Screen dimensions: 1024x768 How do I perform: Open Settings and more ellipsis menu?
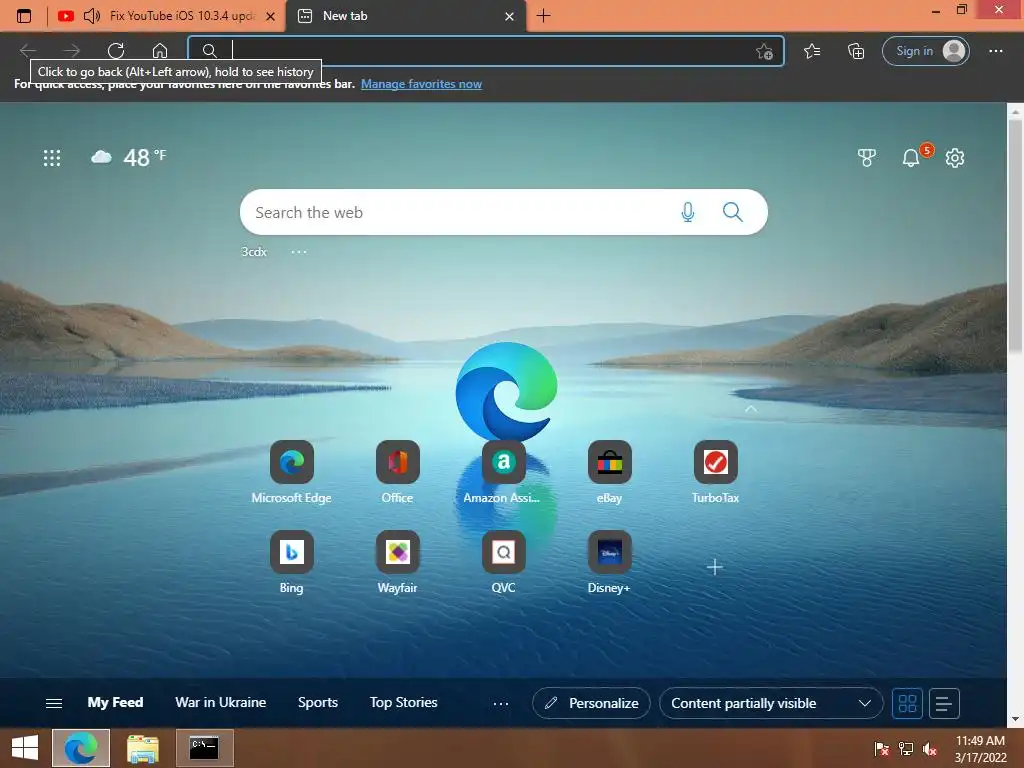point(995,50)
